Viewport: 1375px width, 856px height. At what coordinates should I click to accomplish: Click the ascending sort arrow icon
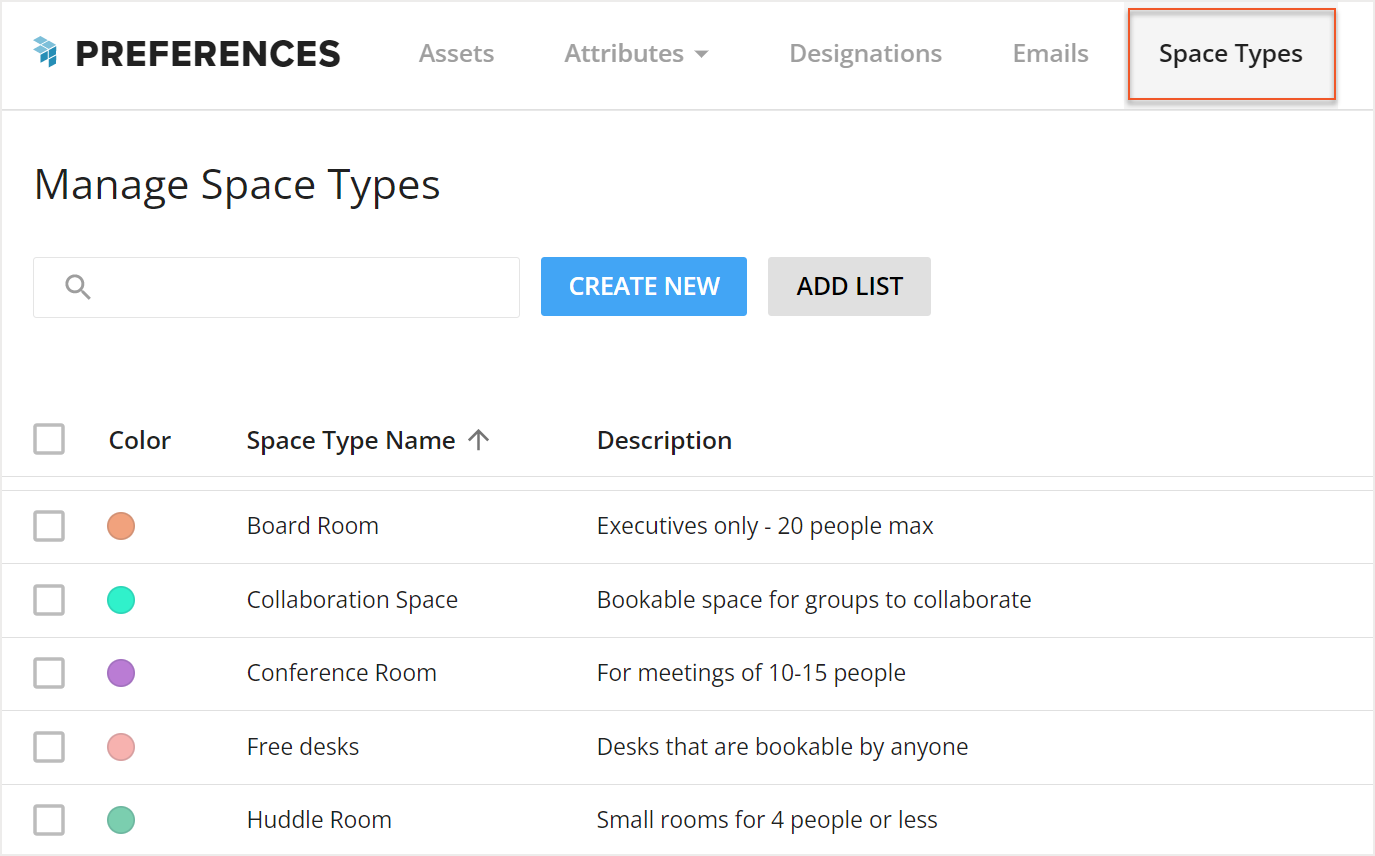tap(480, 439)
